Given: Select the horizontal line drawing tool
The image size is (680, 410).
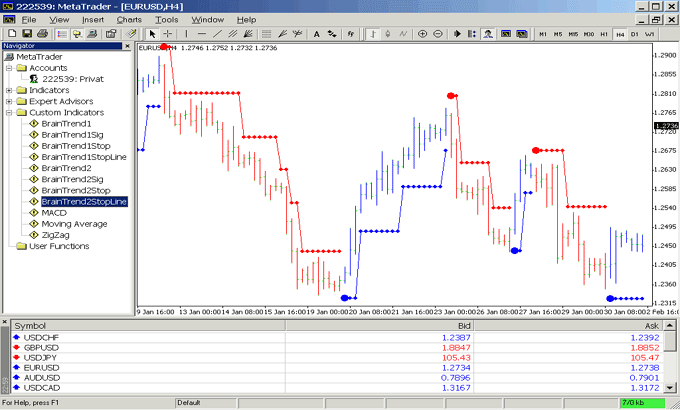Looking at the screenshot, I should click(200, 33).
